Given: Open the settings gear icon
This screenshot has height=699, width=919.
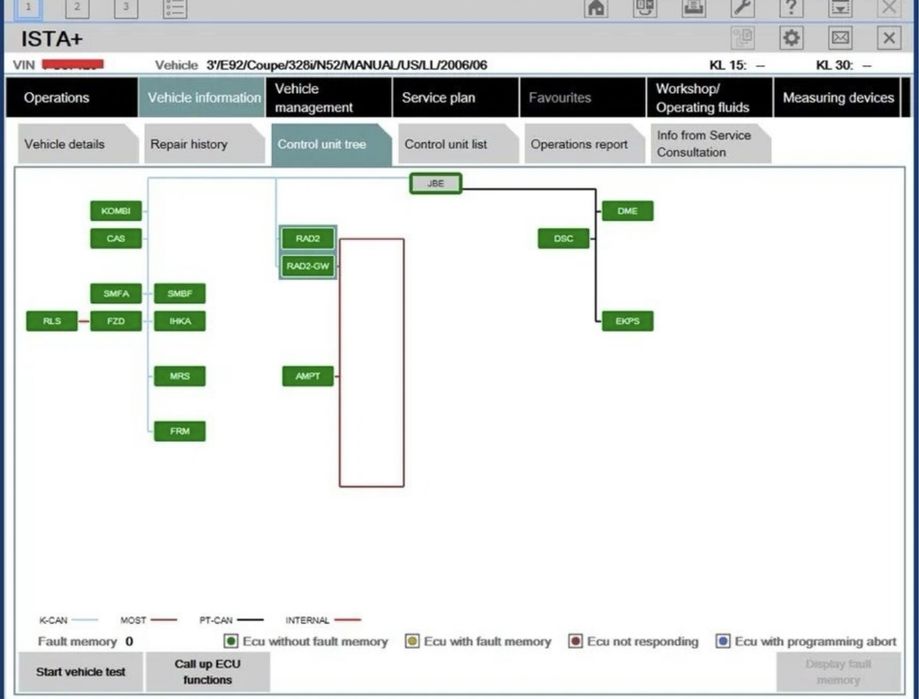Looking at the screenshot, I should pos(791,38).
